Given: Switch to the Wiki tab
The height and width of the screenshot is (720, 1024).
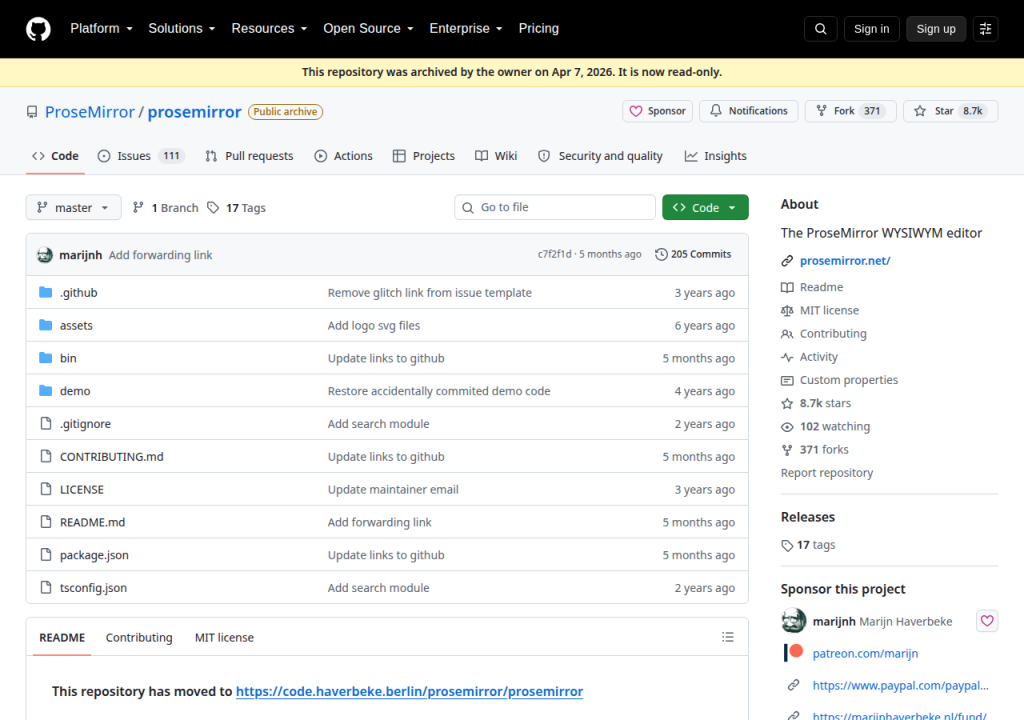Looking at the screenshot, I should [x=496, y=156].
